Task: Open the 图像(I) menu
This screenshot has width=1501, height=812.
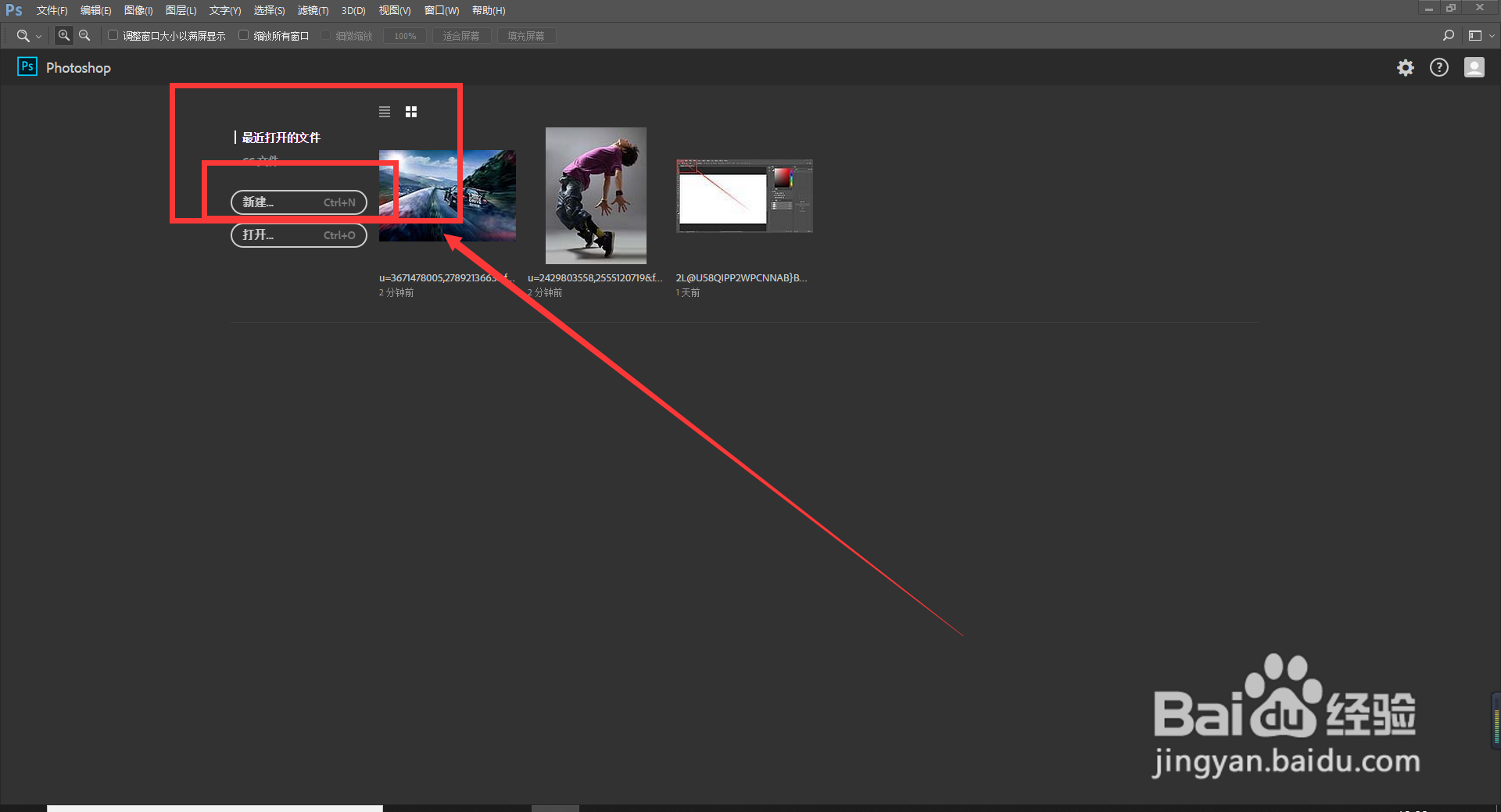Action: click(138, 10)
